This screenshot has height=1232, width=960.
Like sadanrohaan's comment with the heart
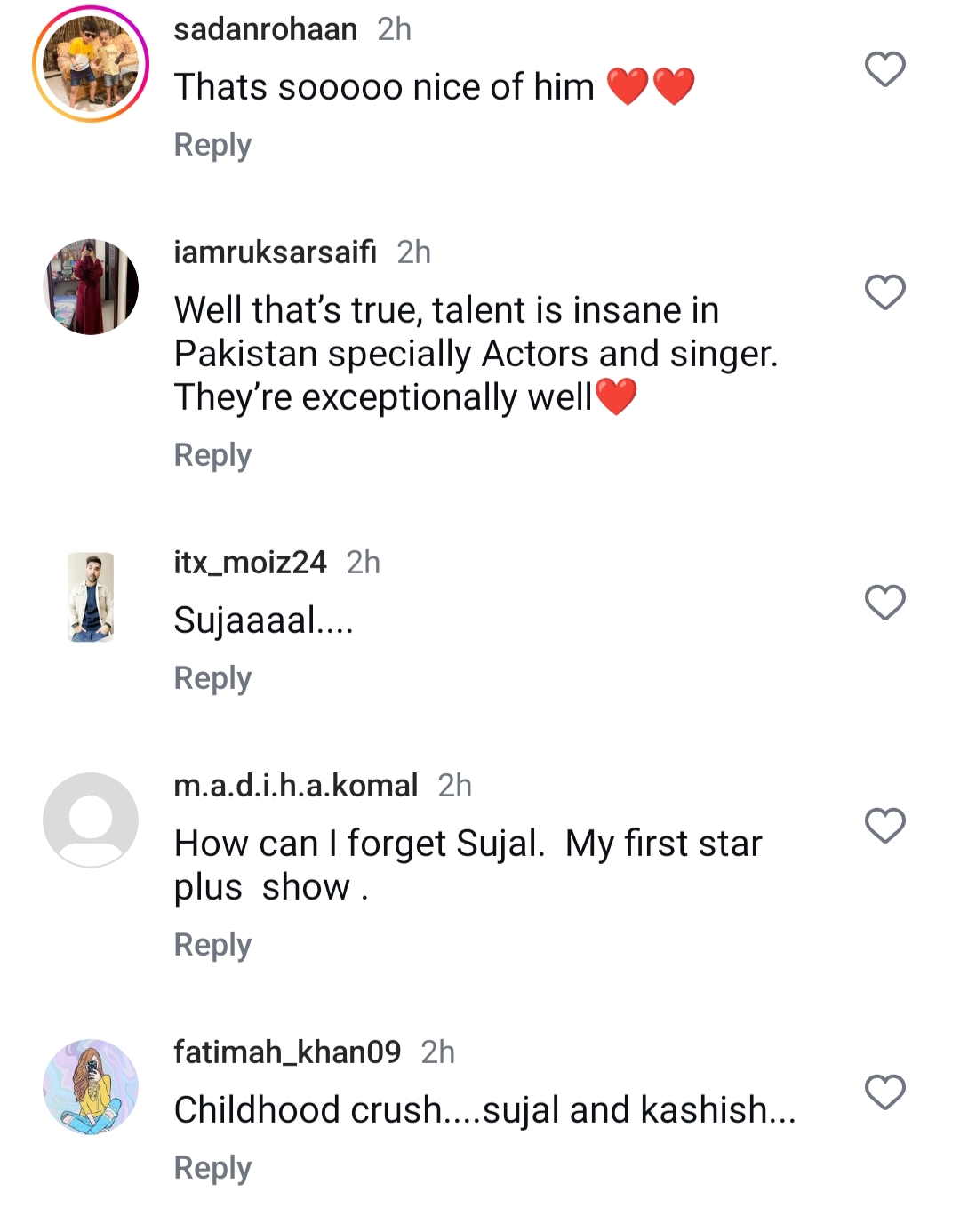[884, 69]
